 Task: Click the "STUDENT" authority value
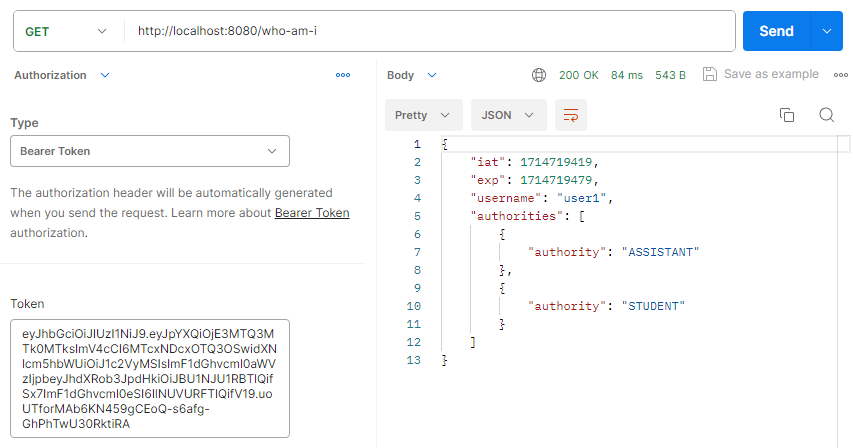coord(653,306)
